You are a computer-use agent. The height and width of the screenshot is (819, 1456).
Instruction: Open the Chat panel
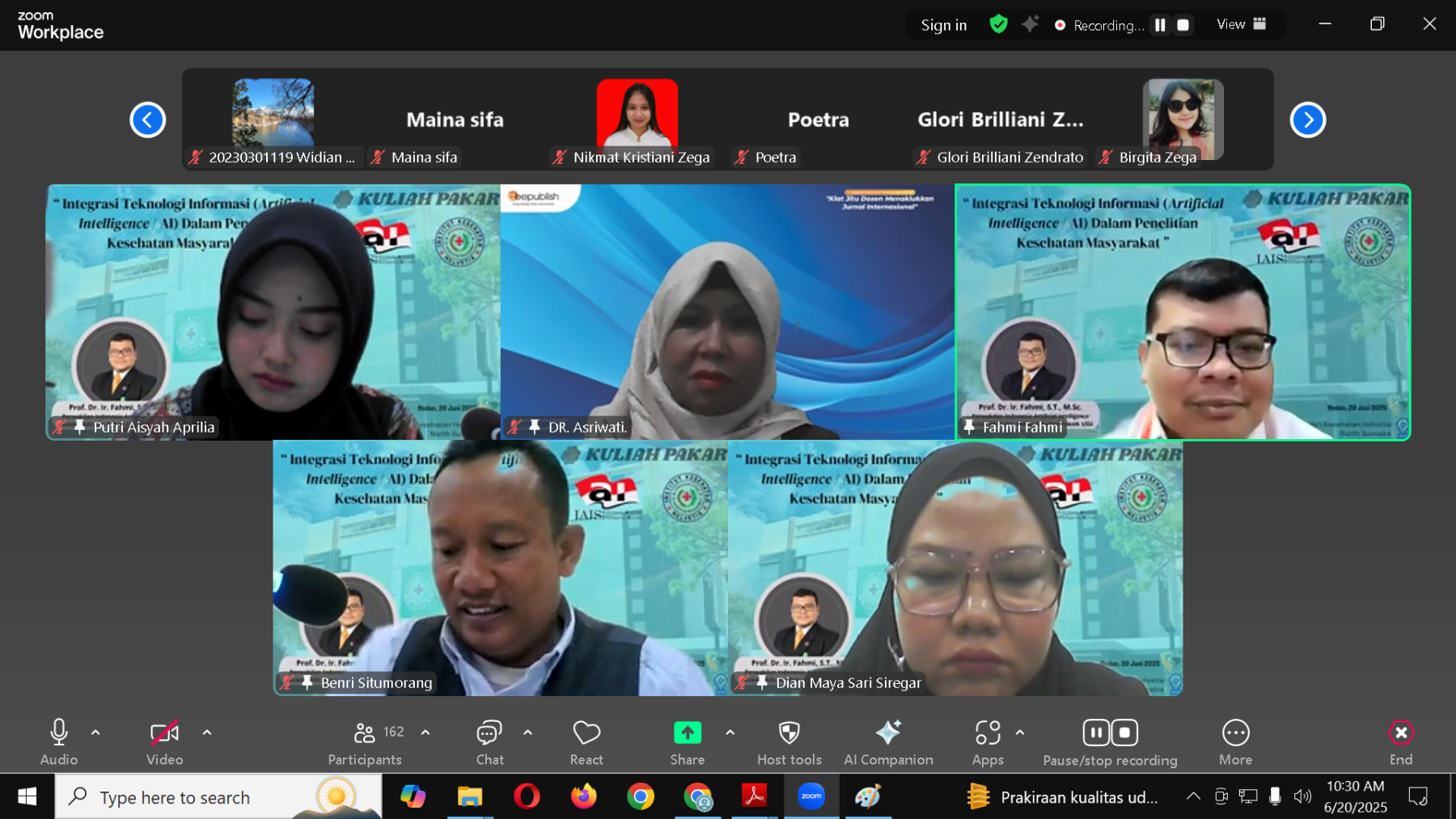(x=489, y=733)
